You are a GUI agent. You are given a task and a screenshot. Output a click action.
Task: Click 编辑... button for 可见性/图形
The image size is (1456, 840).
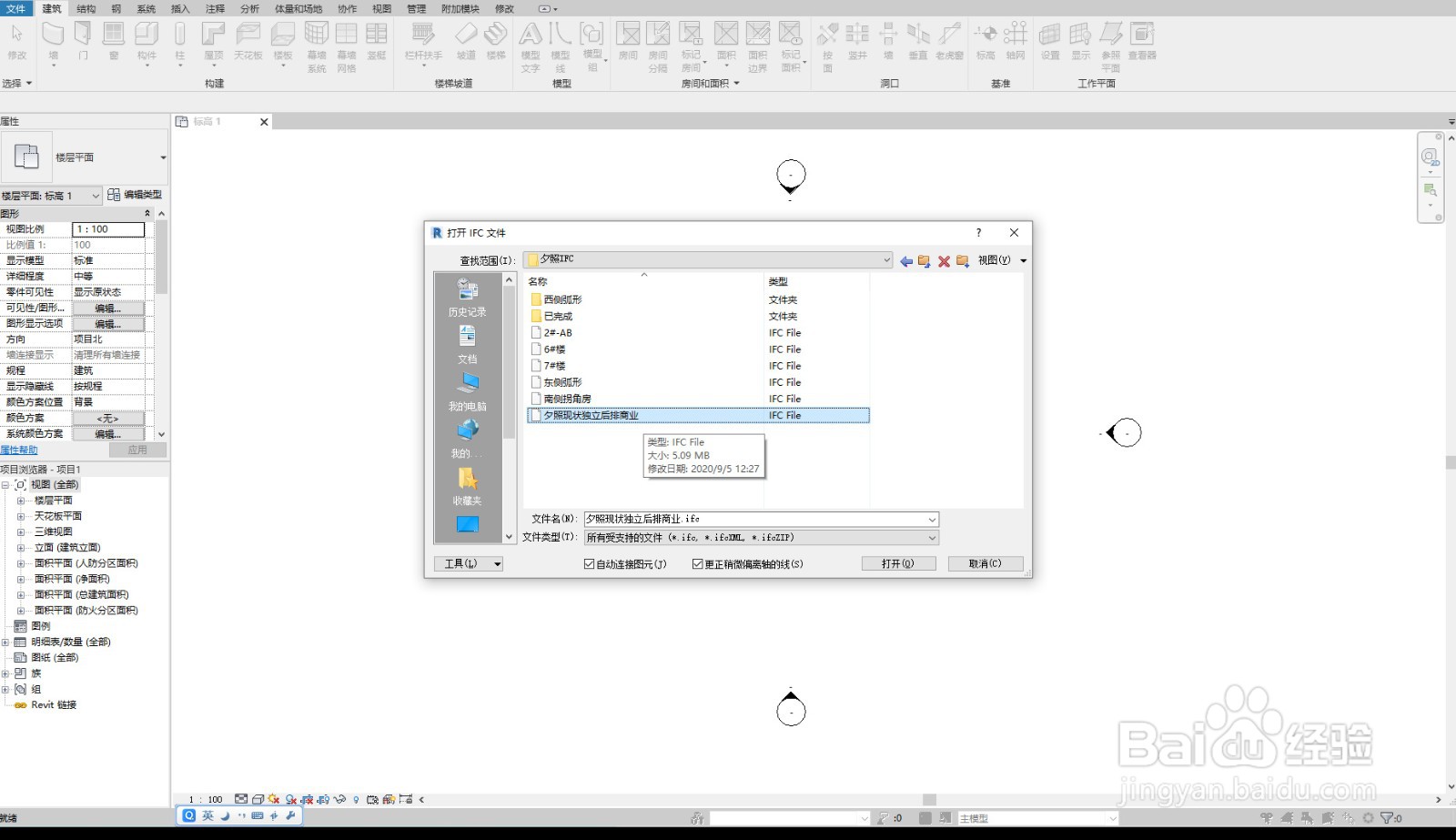tap(108, 309)
